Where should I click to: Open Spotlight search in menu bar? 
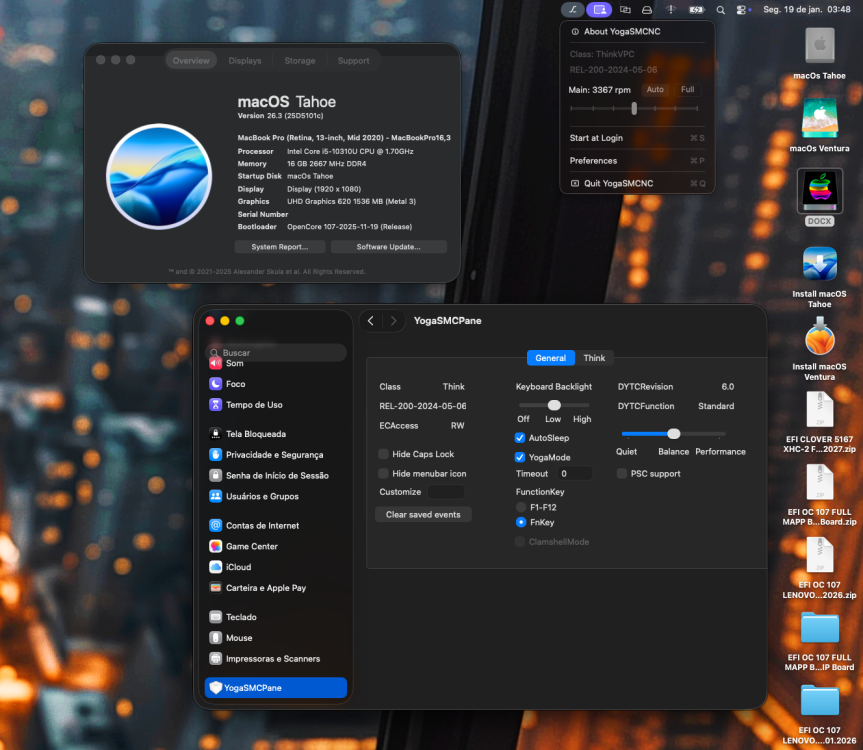pyautogui.click(x=720, y=10)
